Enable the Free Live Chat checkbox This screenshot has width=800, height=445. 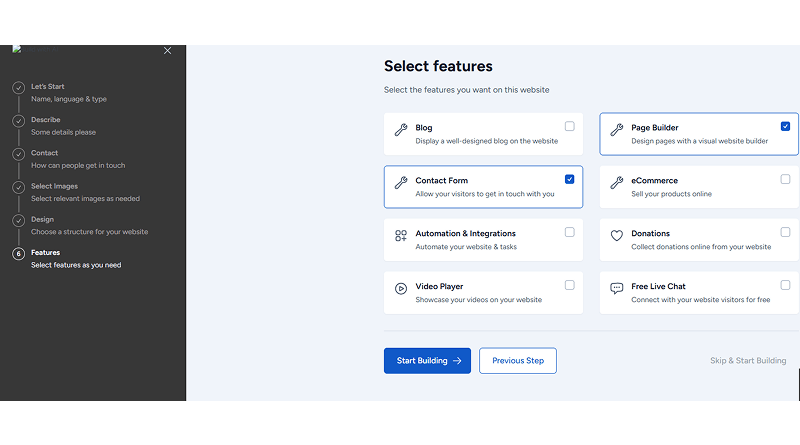[785, 285]
